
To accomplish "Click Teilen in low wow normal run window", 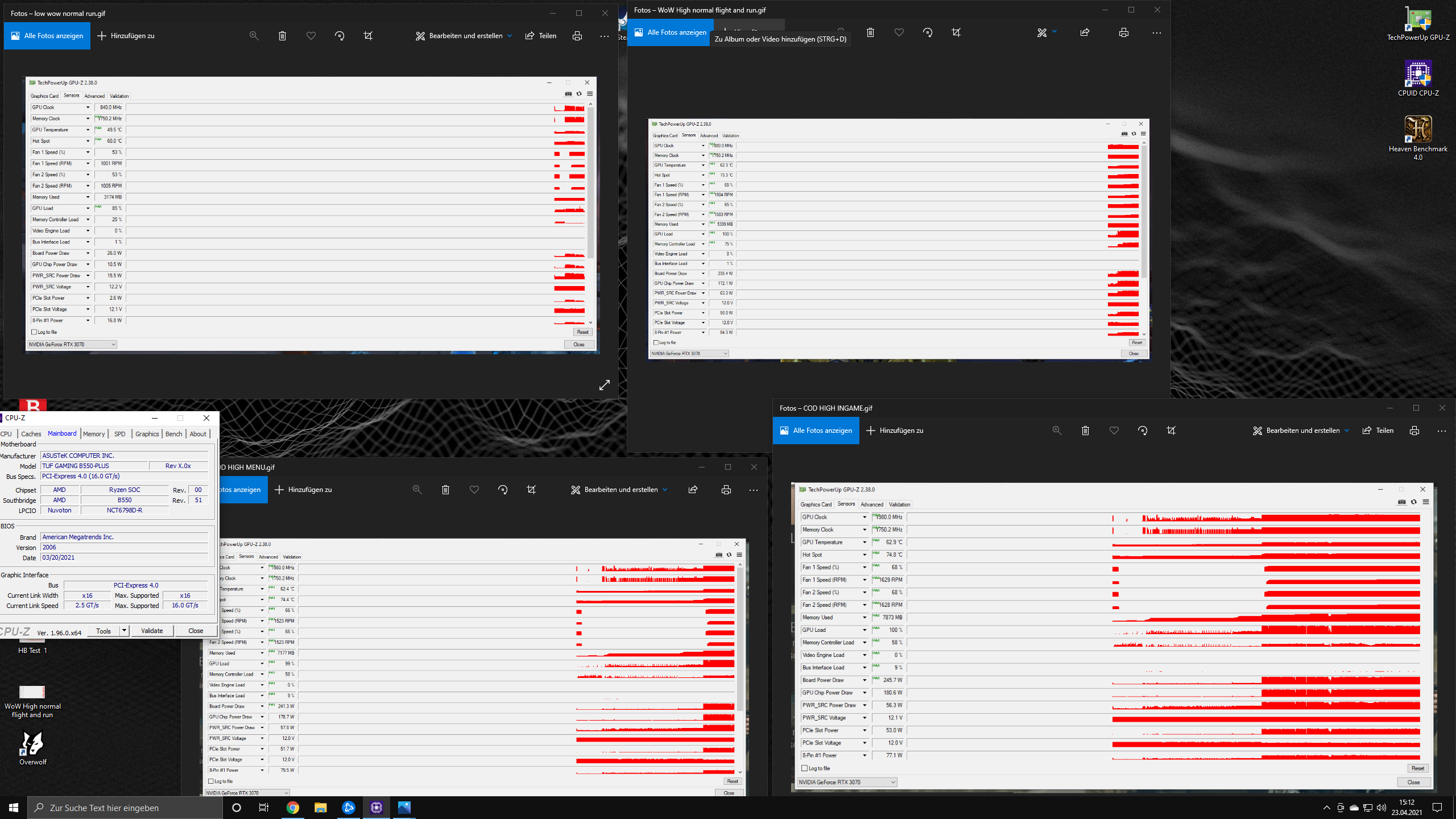I will click(x=541, y=36).
